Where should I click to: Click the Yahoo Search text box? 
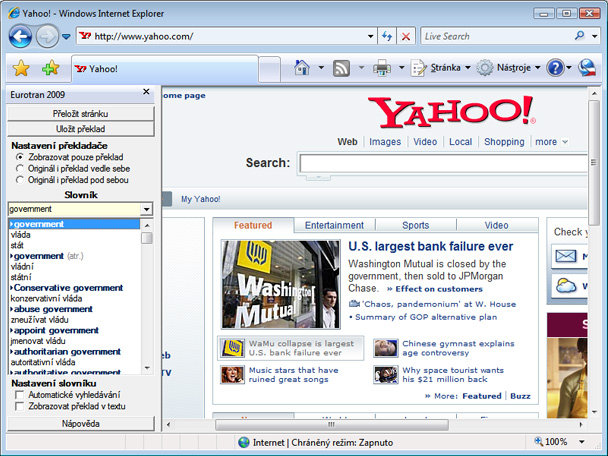443,163
